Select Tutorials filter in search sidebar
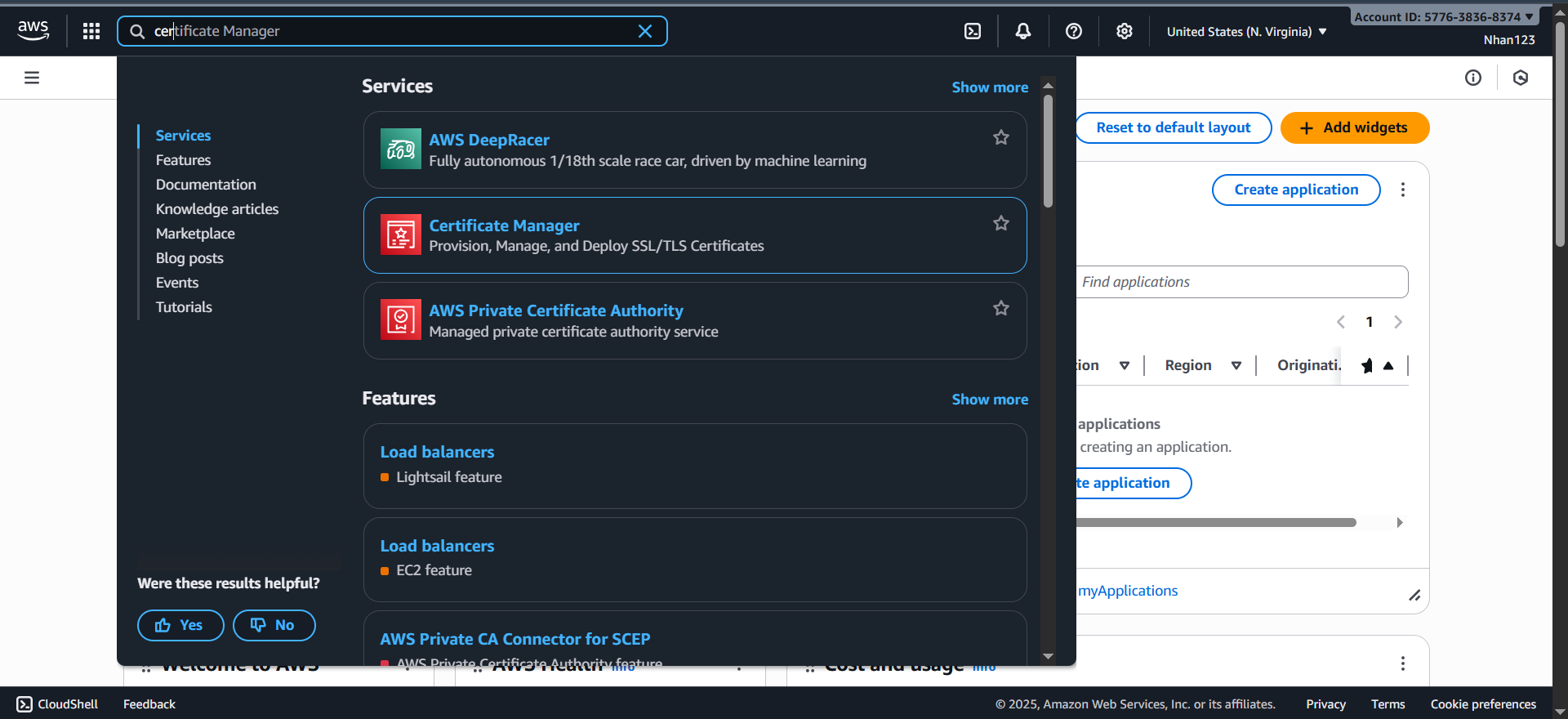This screenshot has height=719, width=1568. click(x=184, y=307)
